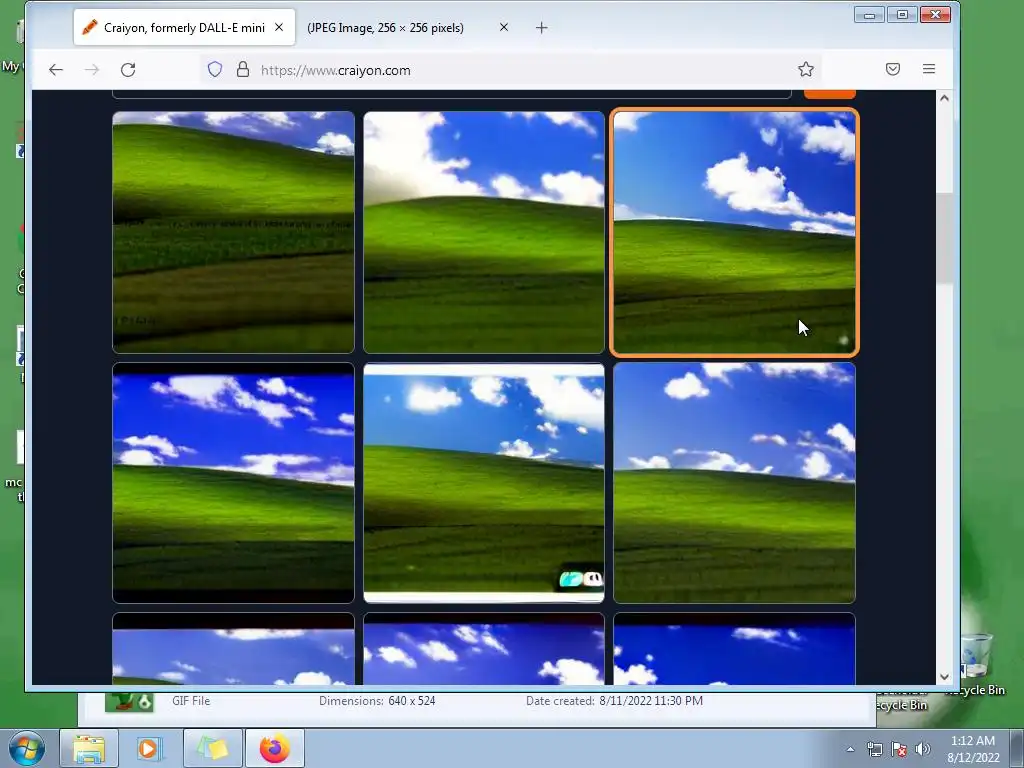This screenshot has width=1024, height=768.
Task: Open Windows Explorer from the taskbar
Action: coord(89,748)
